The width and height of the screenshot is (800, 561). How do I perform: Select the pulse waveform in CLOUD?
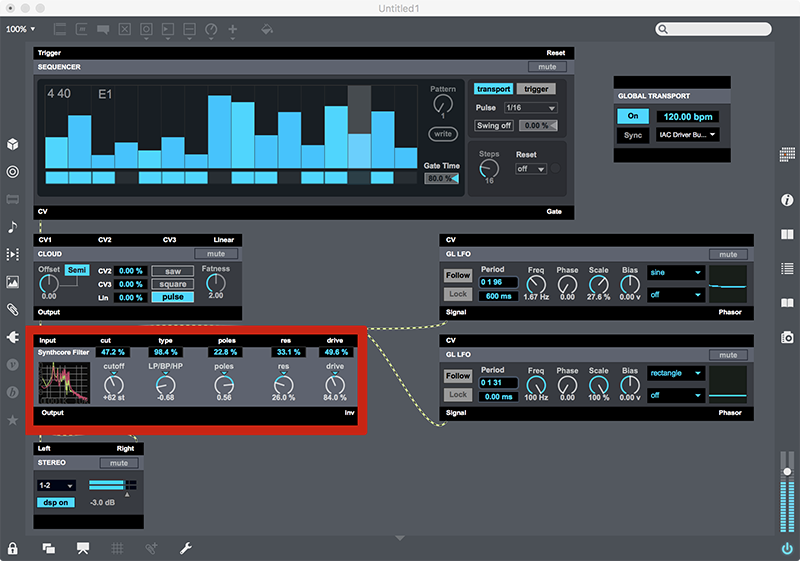click(173, 297)
